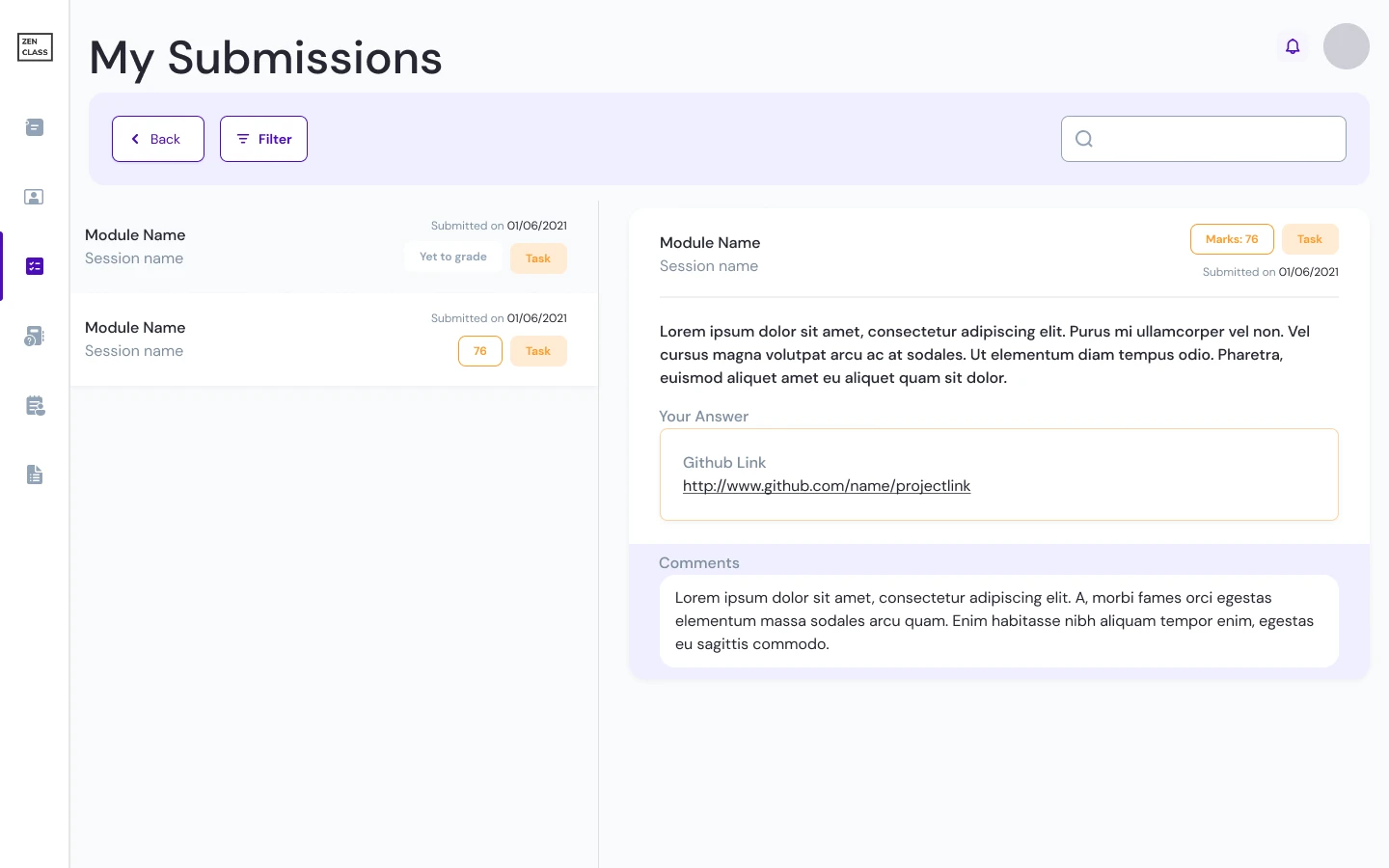Click the Module Name title in detail panel
The width and height of the screenshot is (1389, 868).
(x=710, y=243)
